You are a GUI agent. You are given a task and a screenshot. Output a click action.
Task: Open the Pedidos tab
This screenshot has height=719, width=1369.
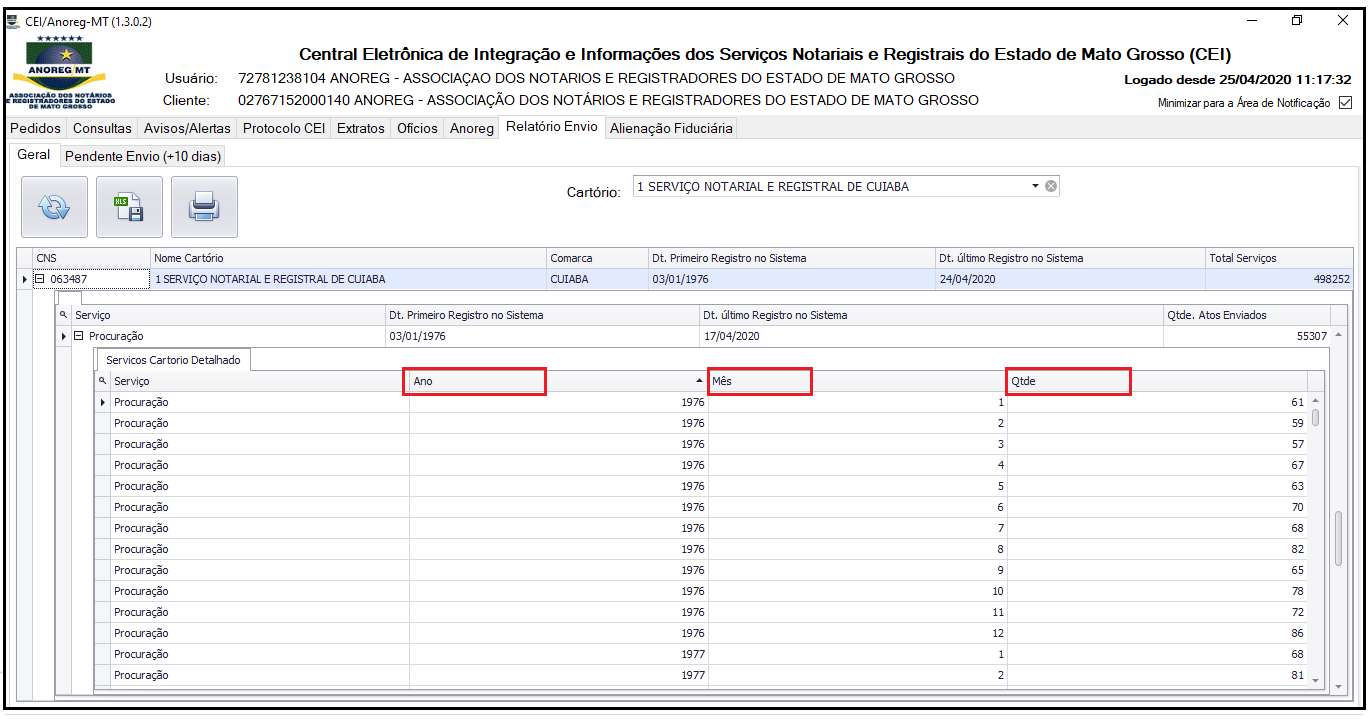[x=35, y=128]
